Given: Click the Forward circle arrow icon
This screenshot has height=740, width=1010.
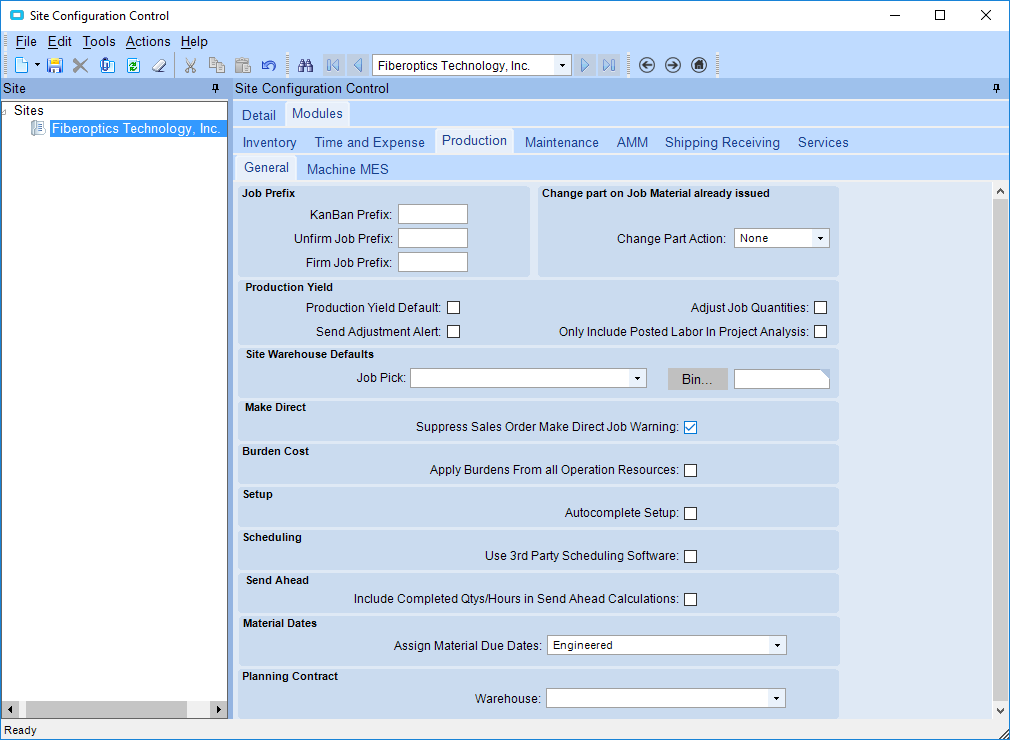Looking at the screenshot, I should (x=672, y=65).
